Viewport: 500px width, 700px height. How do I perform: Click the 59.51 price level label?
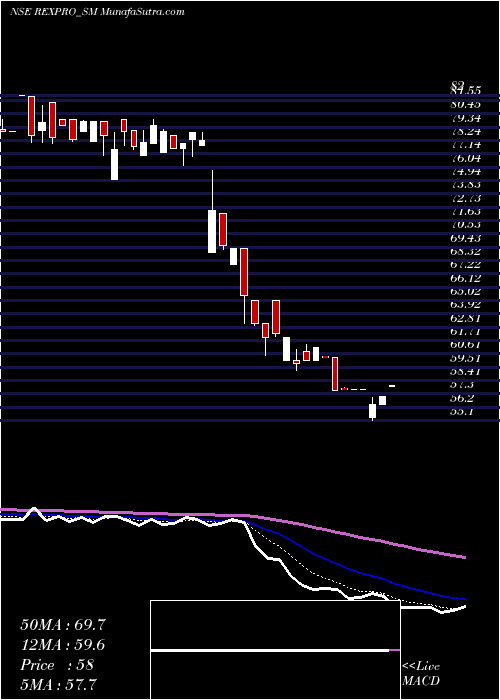(x=466, y=358)
